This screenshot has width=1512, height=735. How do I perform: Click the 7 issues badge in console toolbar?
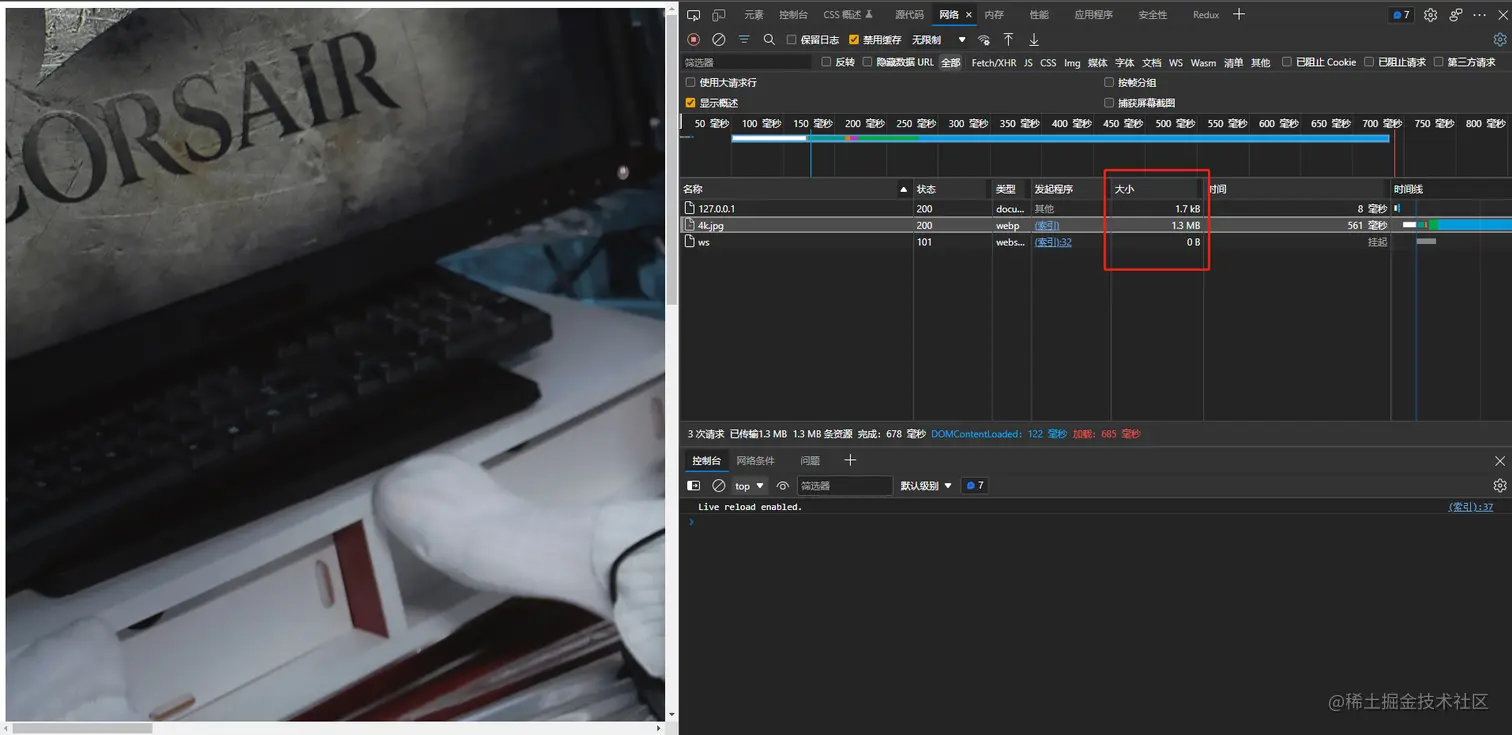974,486
